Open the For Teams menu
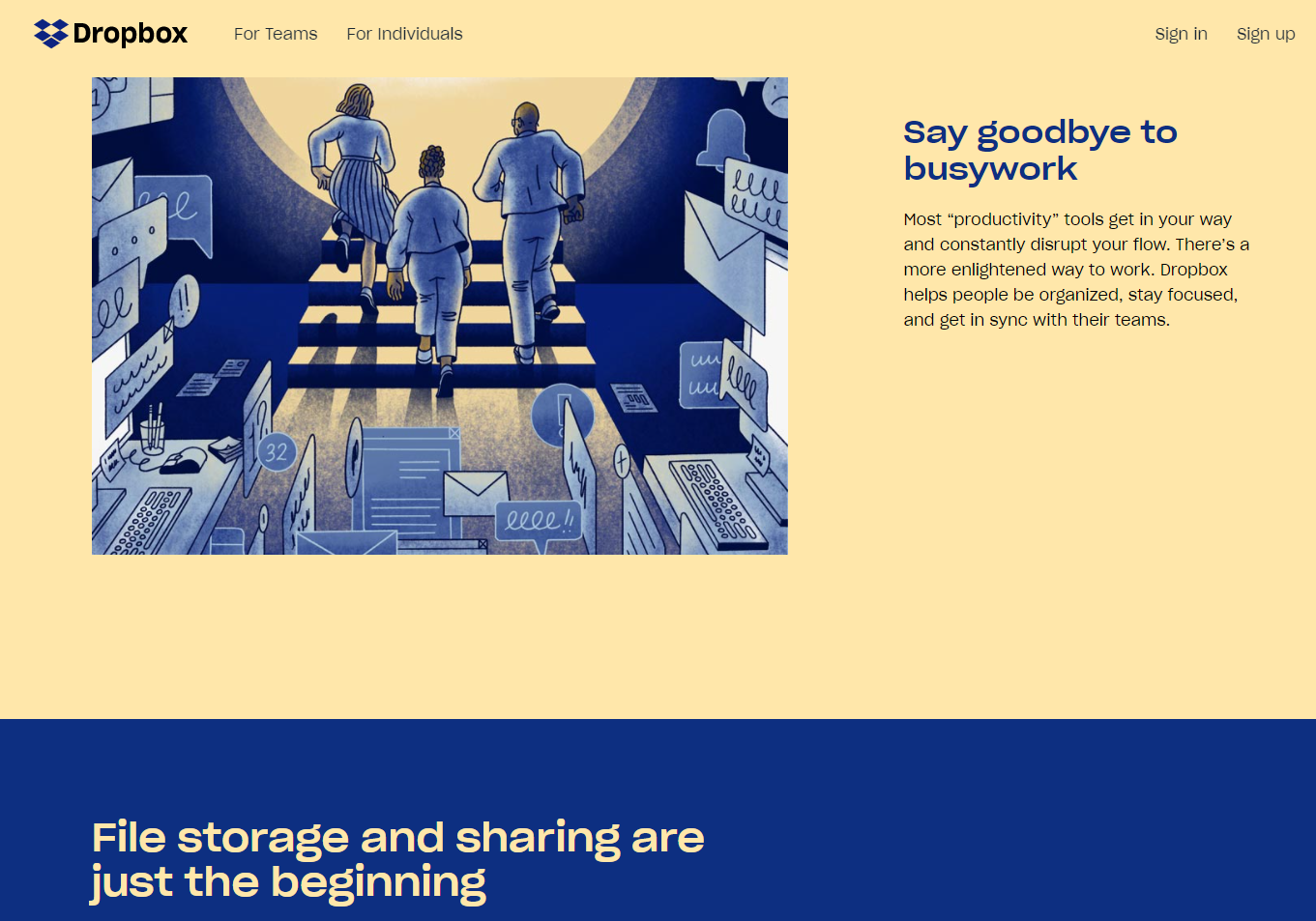Viewport: 1316px width, 921px height. click(x=276, y=34)
